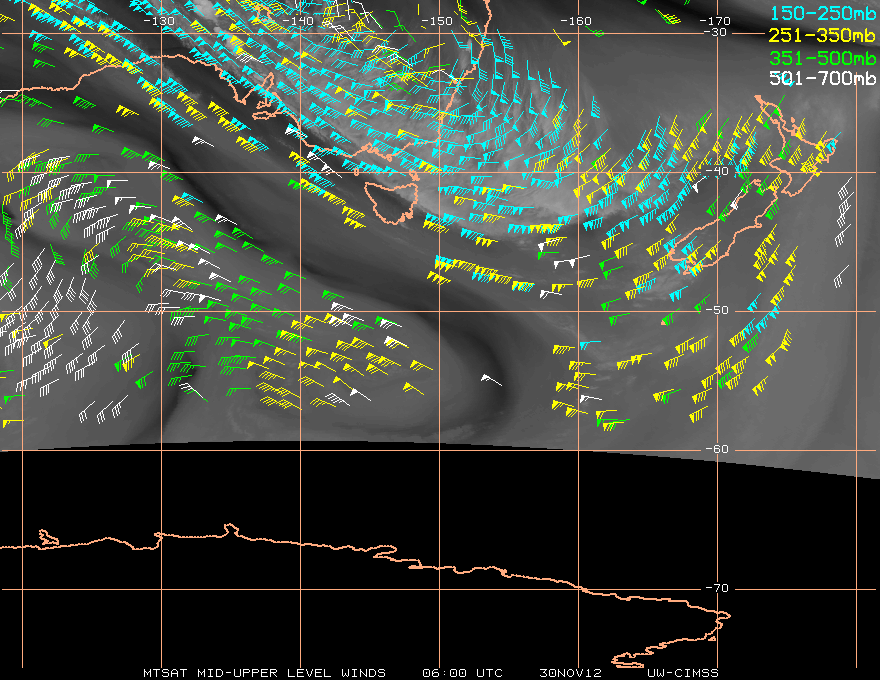Viewport: 880px width, 680px height.
Task: Select the -160 longitude label
Action: (x=576, y=21)
